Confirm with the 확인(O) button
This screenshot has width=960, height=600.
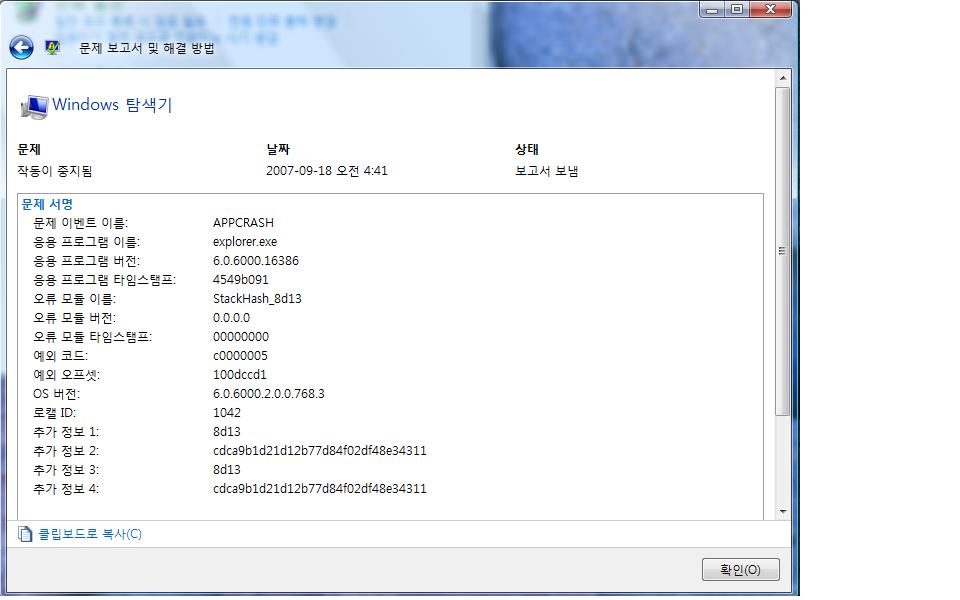tap(740, 569)
